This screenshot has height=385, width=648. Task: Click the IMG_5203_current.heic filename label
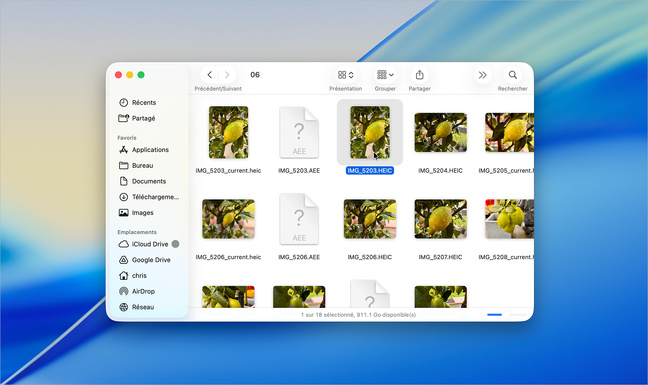click(x=228, y=170)
